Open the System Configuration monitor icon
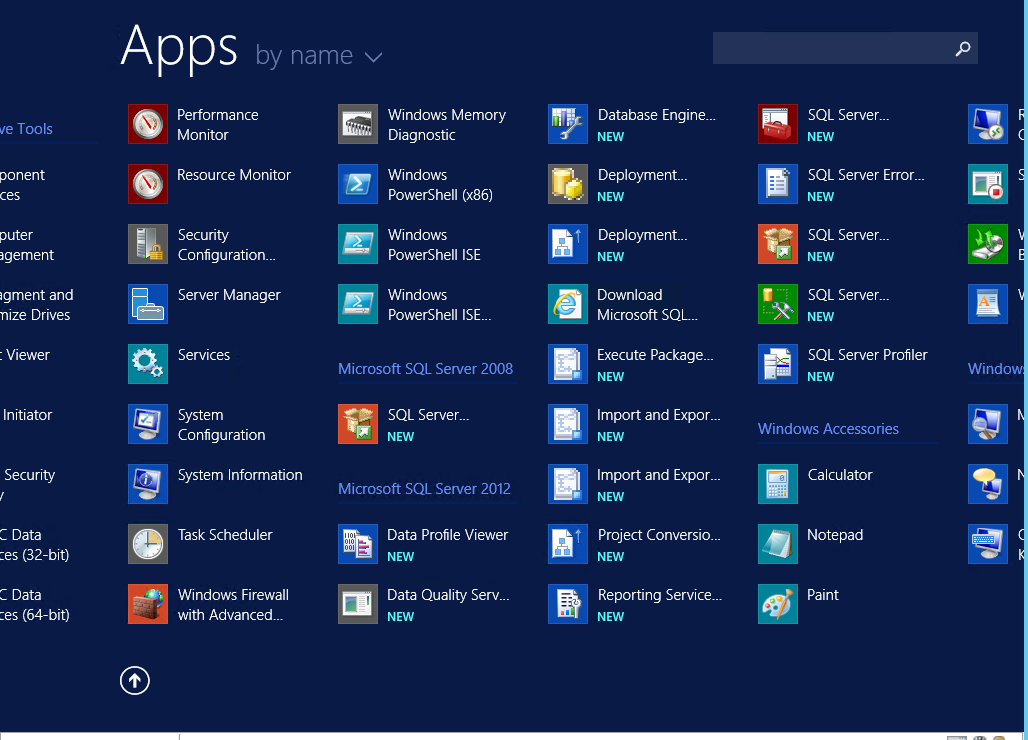The width and height of the screenshot is (1028, 740). 148,424
